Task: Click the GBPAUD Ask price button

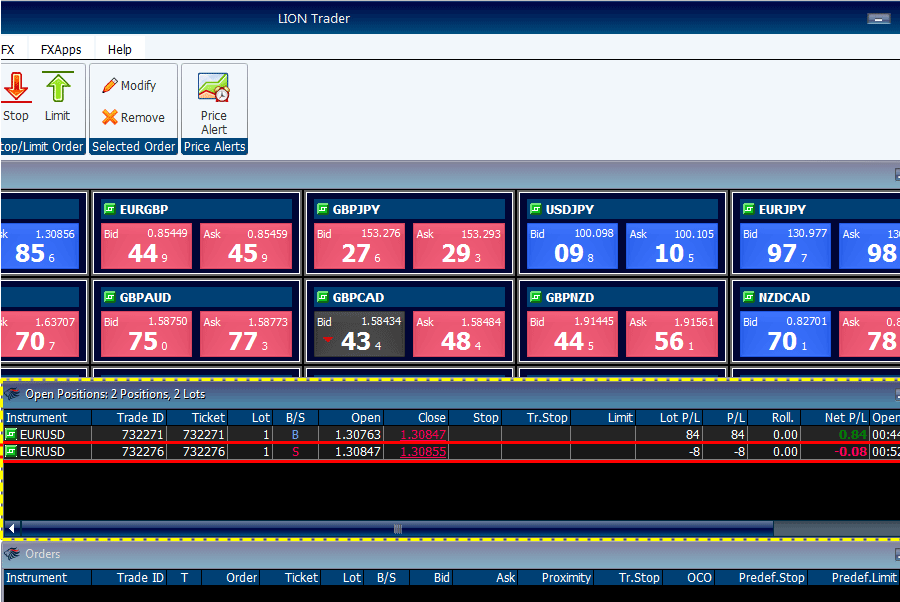Action: click(244, 335)
